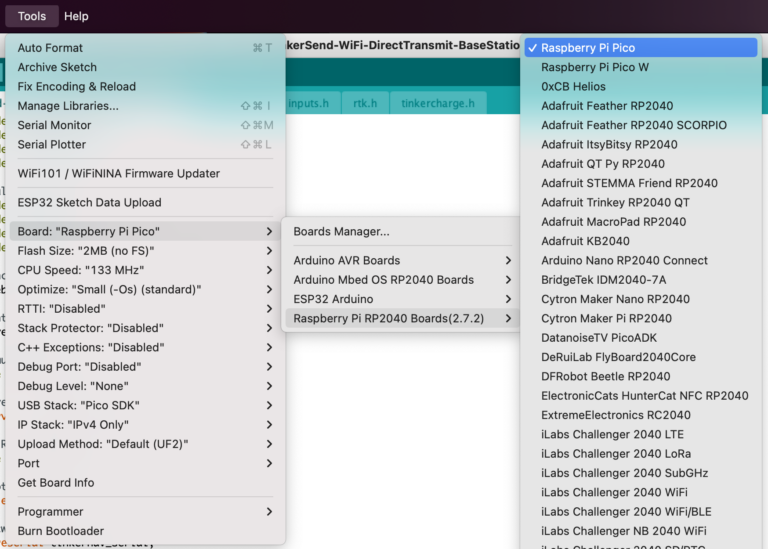Select Archive Sketch menu entry
This screenshot has height=549, width=768.
tap(145, 67)
